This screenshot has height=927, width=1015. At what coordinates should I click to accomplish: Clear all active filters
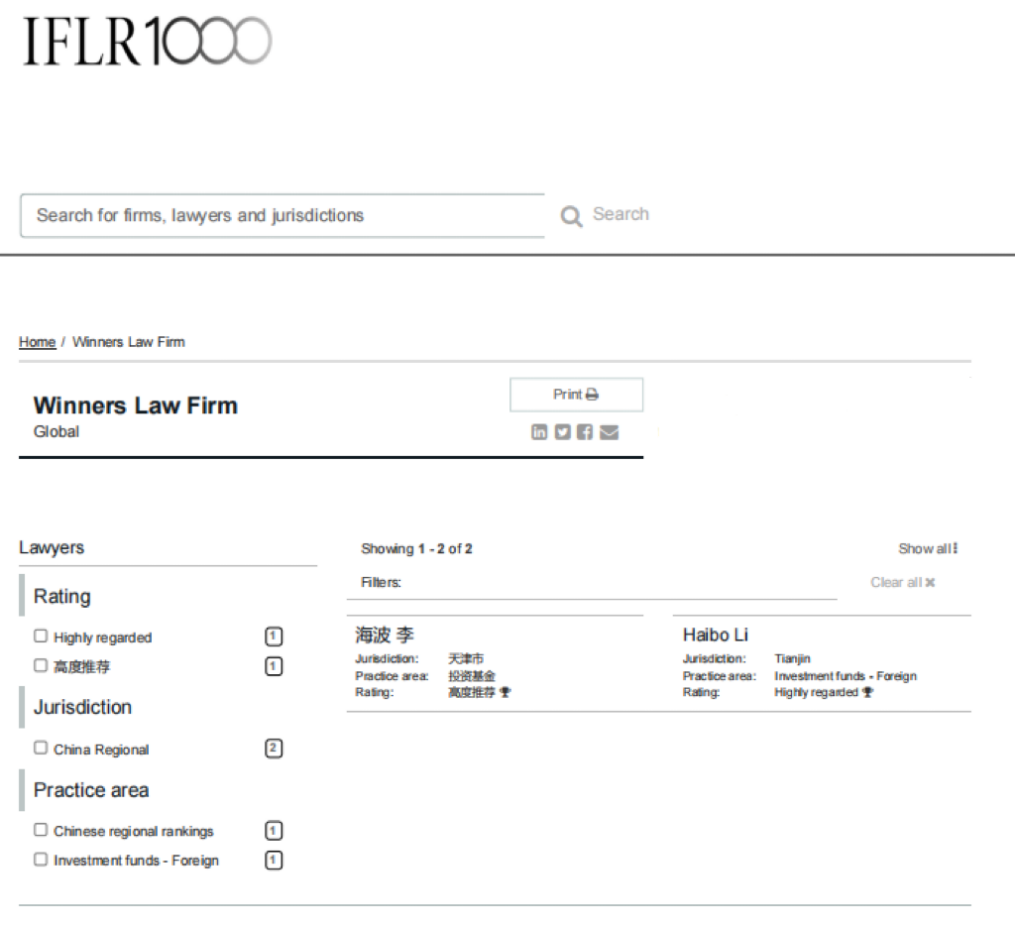pyautogui.click(x=902, y=582)
